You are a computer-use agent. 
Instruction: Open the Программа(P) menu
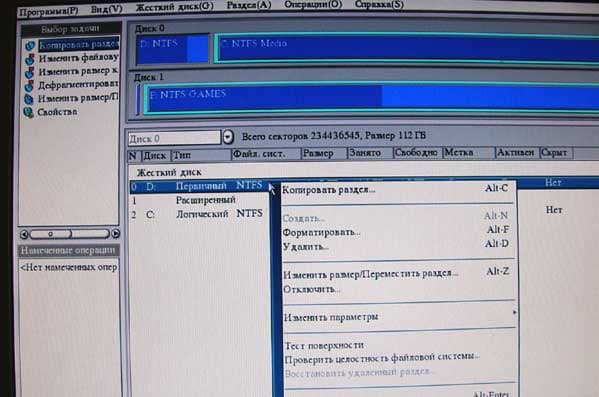(x=49, y=11)
